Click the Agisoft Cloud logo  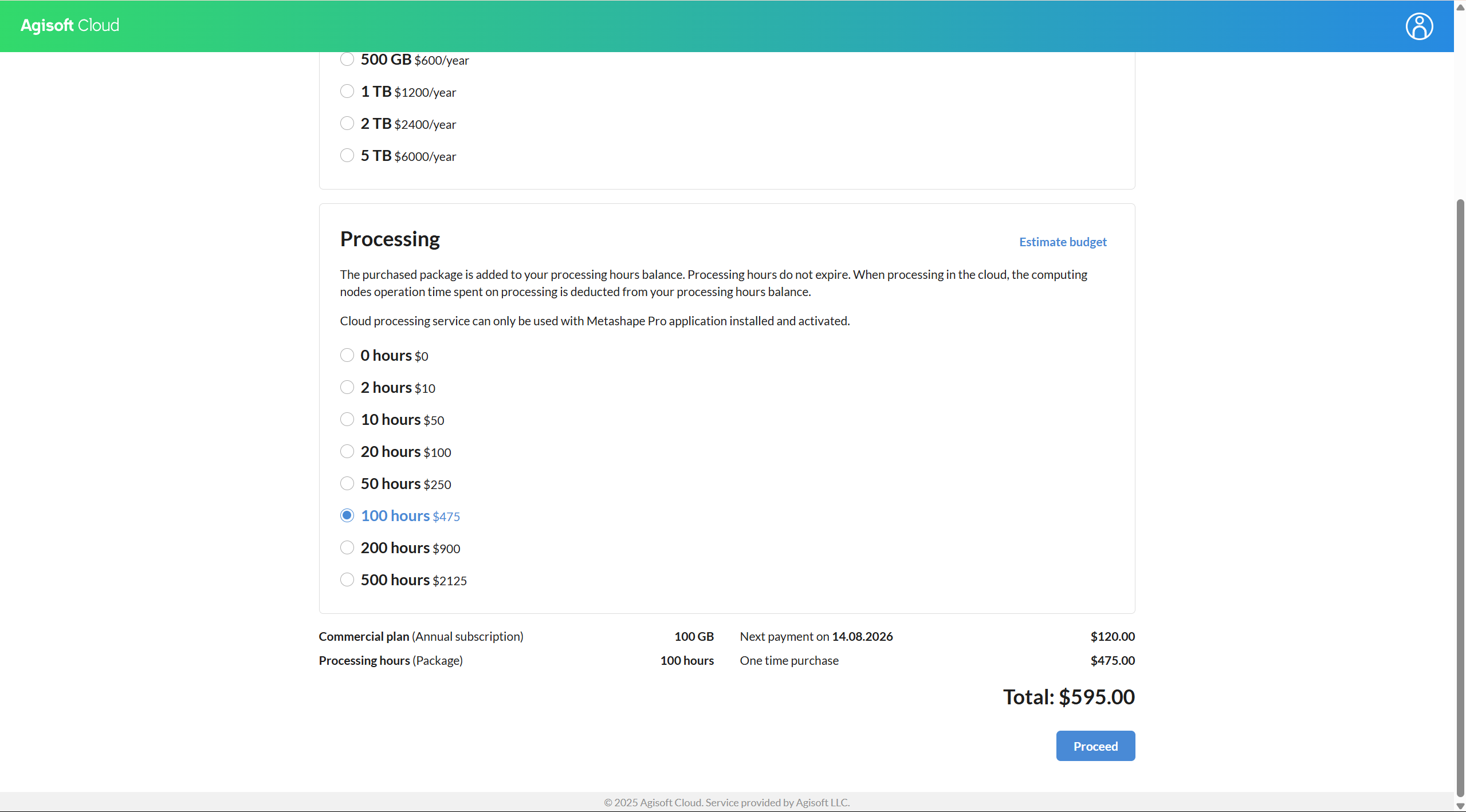(70, 25)
